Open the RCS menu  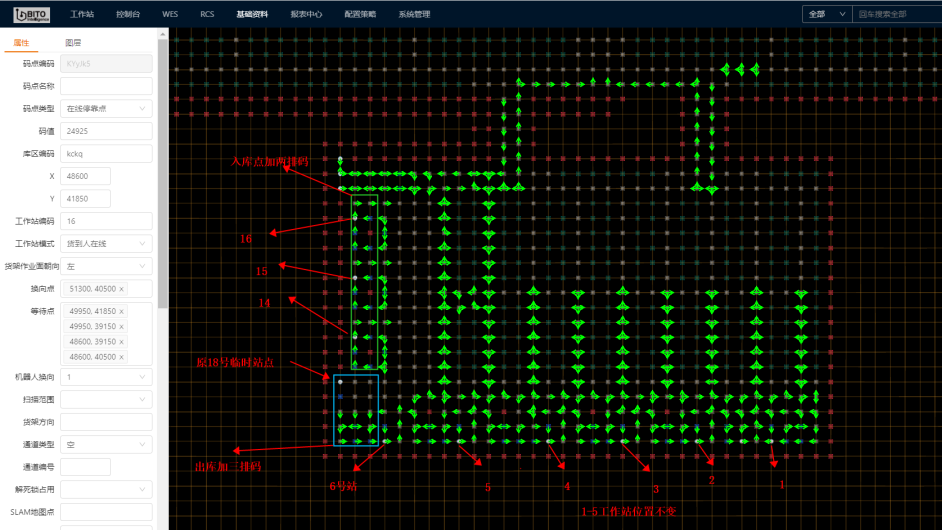pyautogui.click(x=207, y=14)
